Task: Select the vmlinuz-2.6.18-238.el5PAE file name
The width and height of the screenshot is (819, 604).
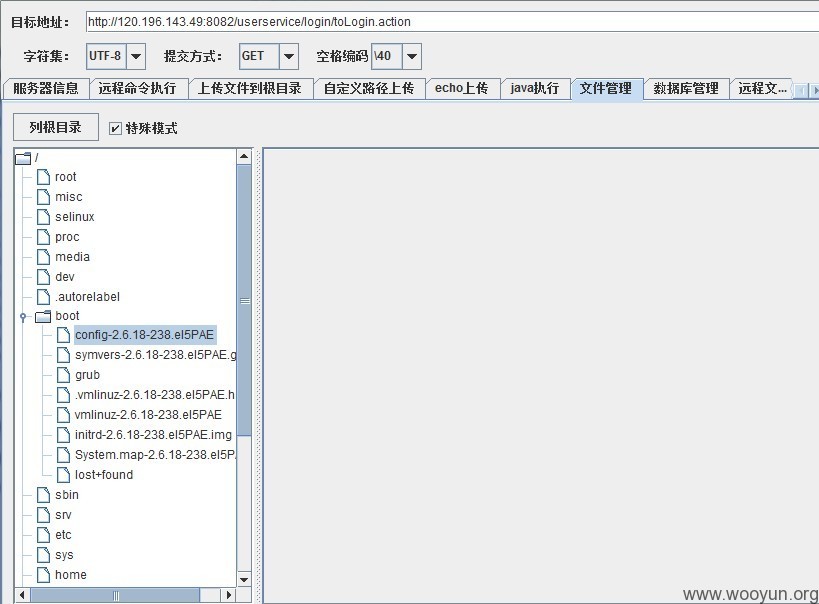Action: [148, 415]
